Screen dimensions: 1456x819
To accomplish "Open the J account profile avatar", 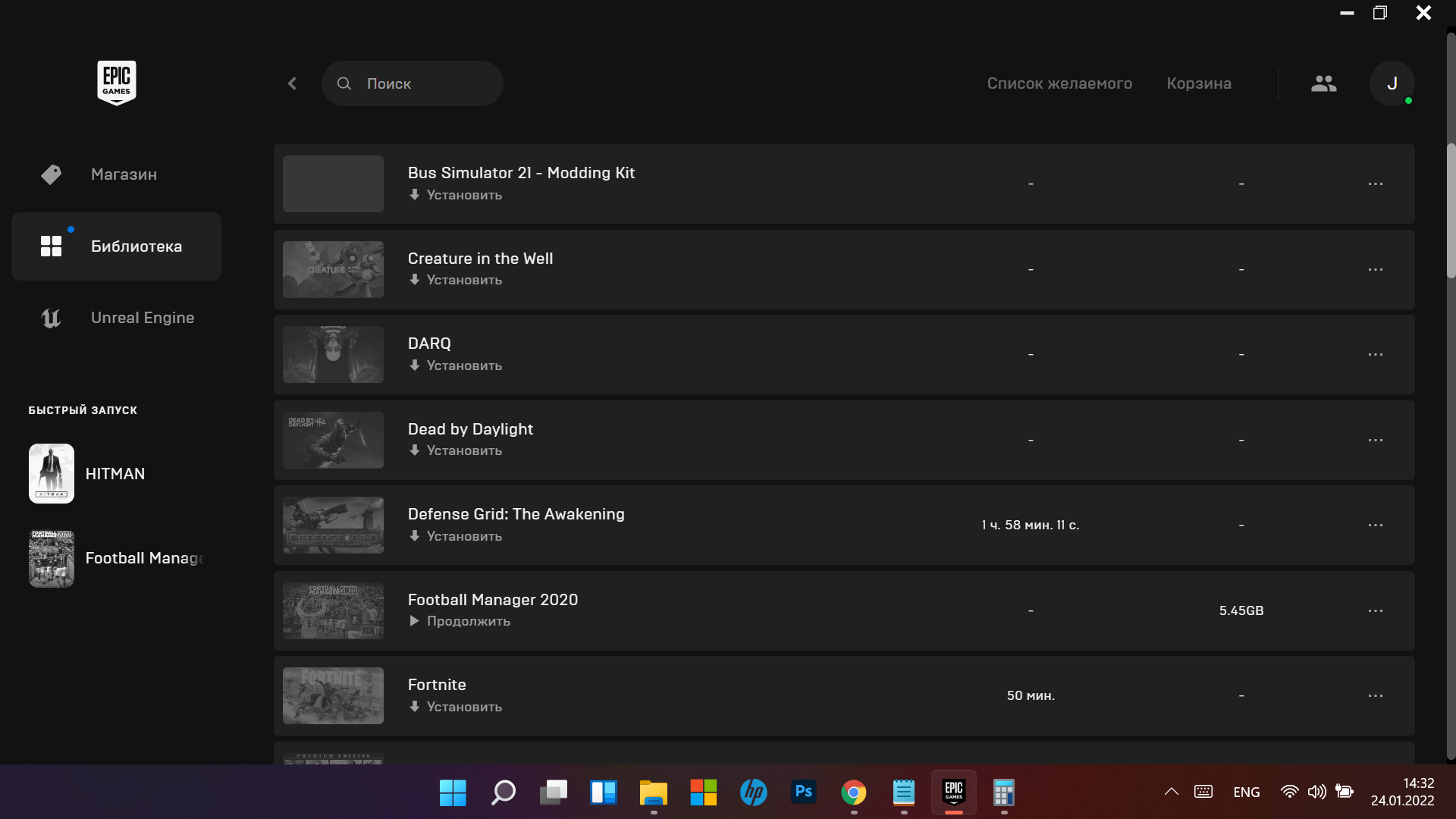I will [x=1392, y=83].
